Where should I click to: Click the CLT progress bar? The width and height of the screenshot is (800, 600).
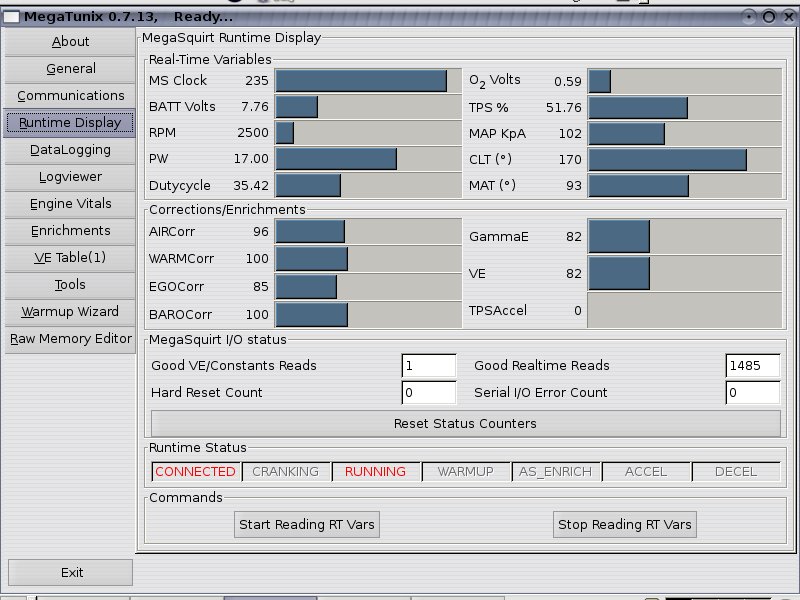[x=685, y=159]
